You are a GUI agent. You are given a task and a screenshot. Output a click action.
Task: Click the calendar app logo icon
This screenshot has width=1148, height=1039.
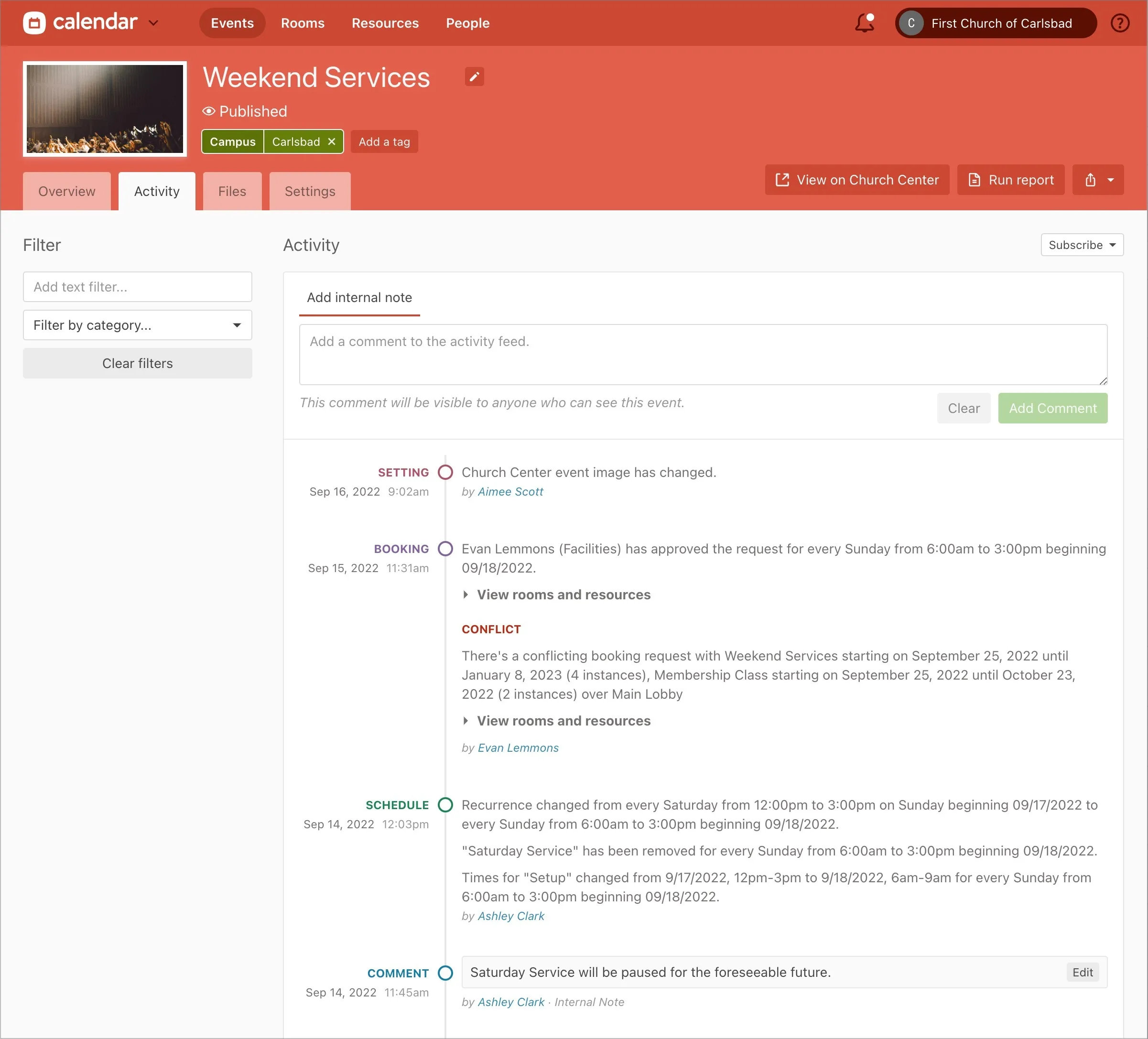pyautogui.click(x=34, y=23)
